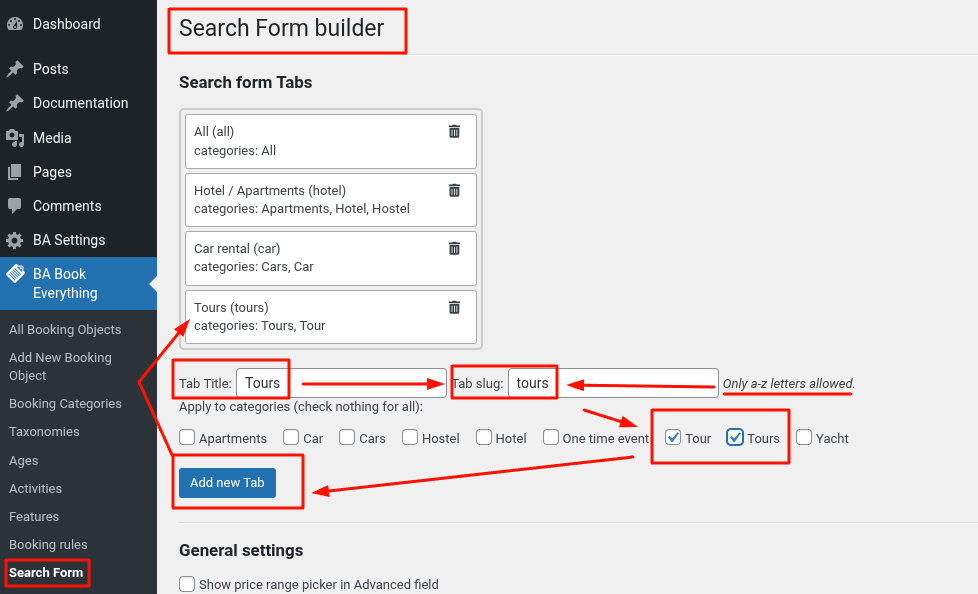This screenshot has height=594, width=978.
Task: Open the Posts menu item
Action: (51, 69)
